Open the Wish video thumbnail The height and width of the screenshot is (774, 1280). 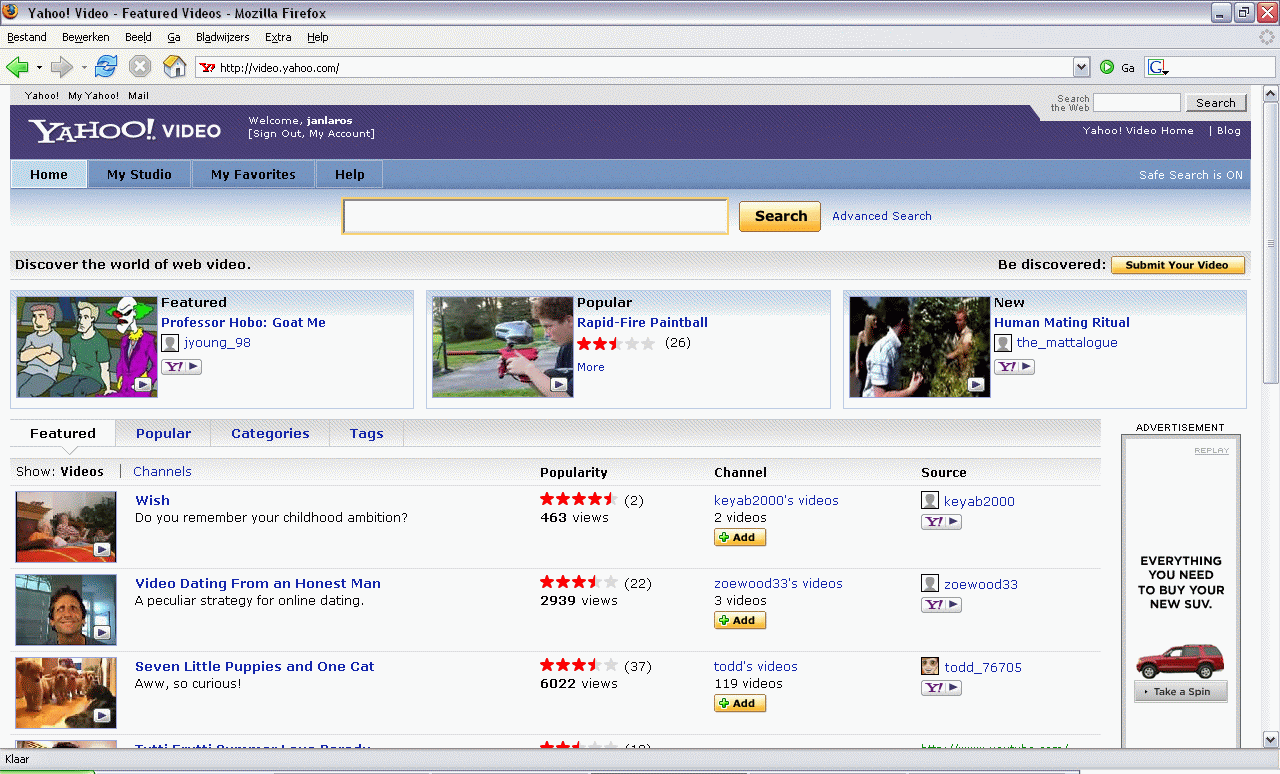click(66, 526)
